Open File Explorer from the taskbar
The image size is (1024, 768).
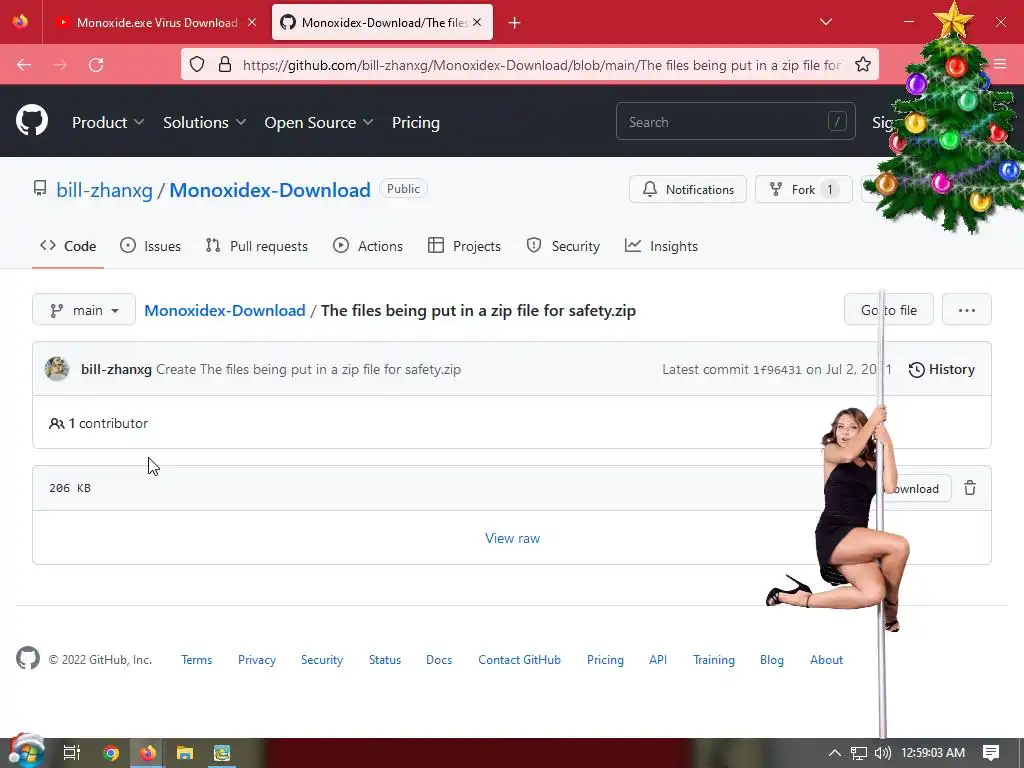pos(185,753)
